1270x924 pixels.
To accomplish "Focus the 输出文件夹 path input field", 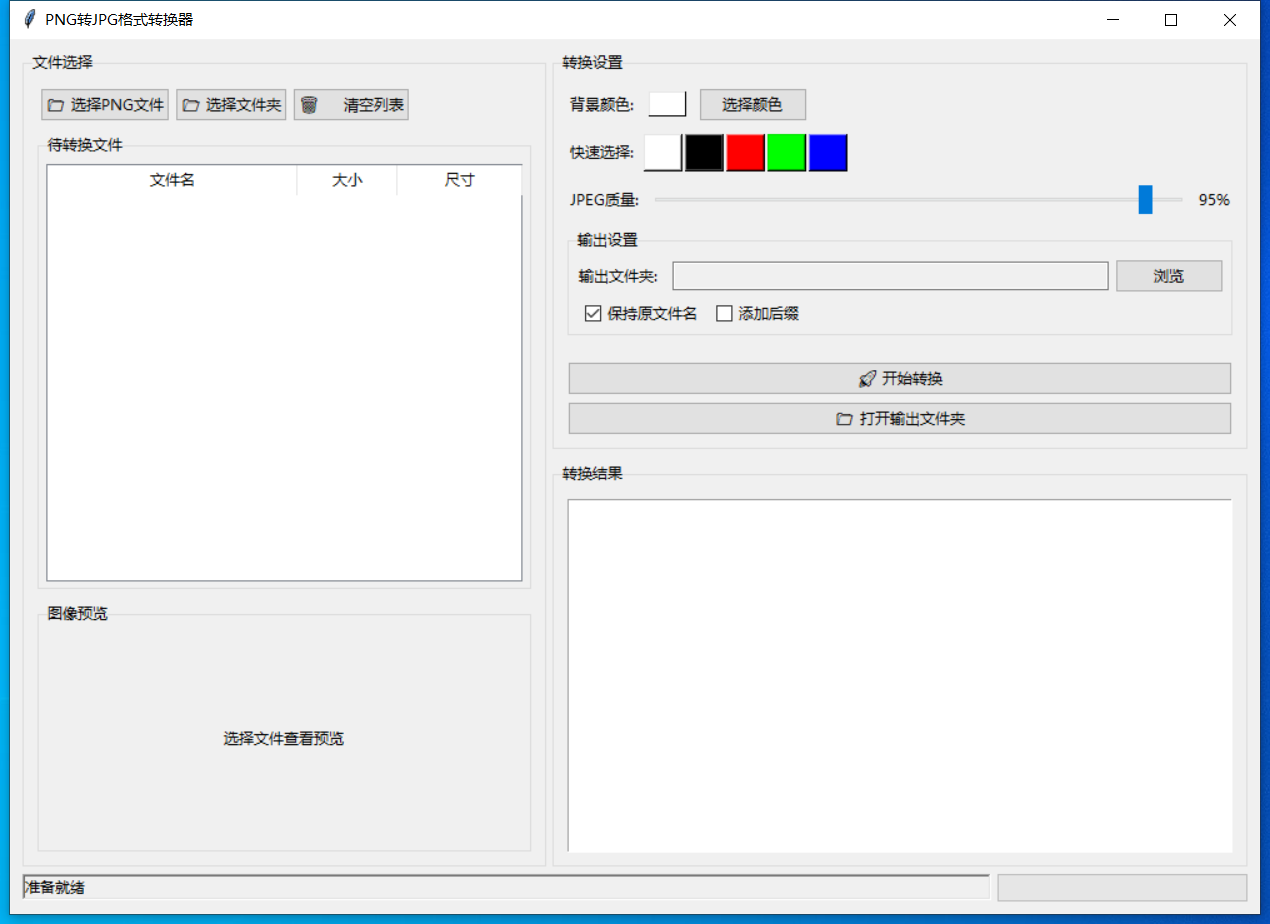I will (x=890, y=276).
